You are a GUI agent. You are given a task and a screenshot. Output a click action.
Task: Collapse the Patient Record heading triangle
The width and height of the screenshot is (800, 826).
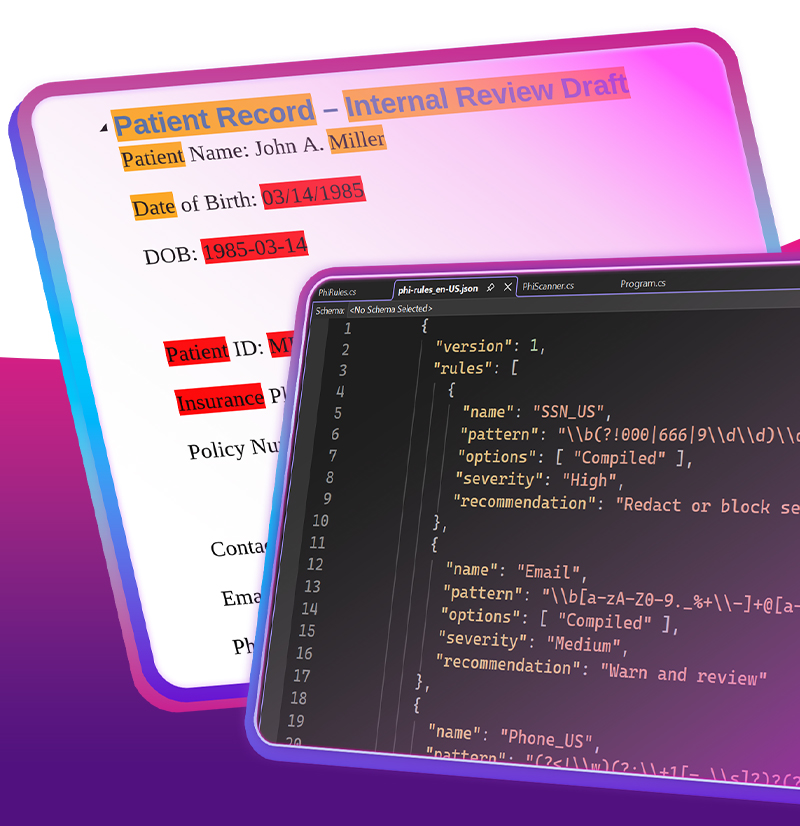click(x=103, y=129)
